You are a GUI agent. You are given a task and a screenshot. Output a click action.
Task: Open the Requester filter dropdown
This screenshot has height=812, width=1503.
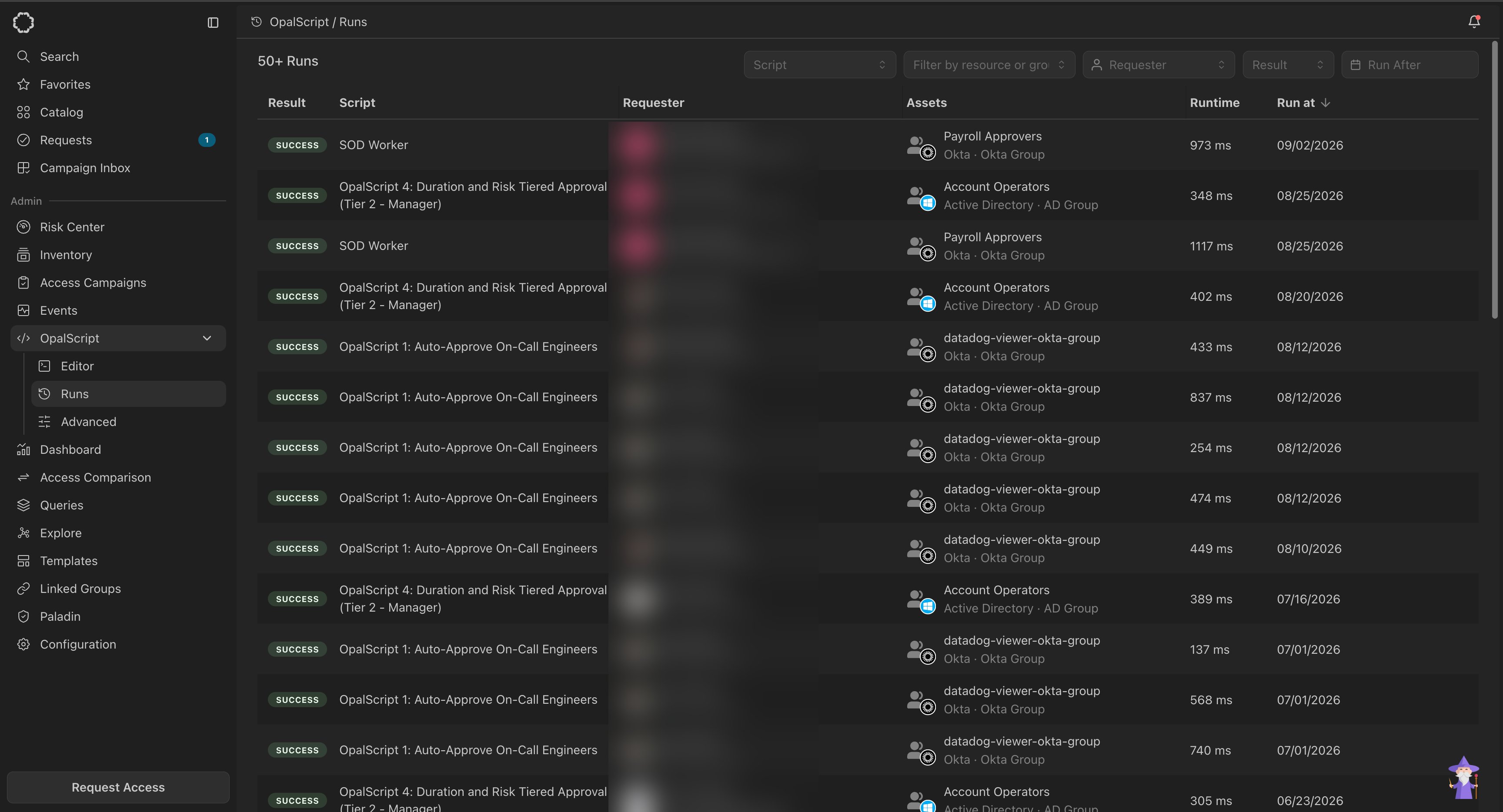click(x=1158, y=65)
